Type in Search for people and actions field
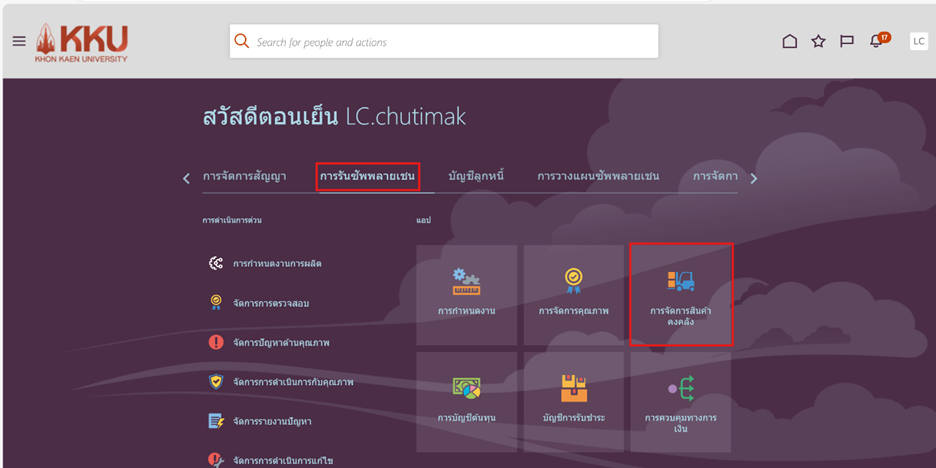The image size is (936, 468). pyautogui.click(x=450, y=42)
